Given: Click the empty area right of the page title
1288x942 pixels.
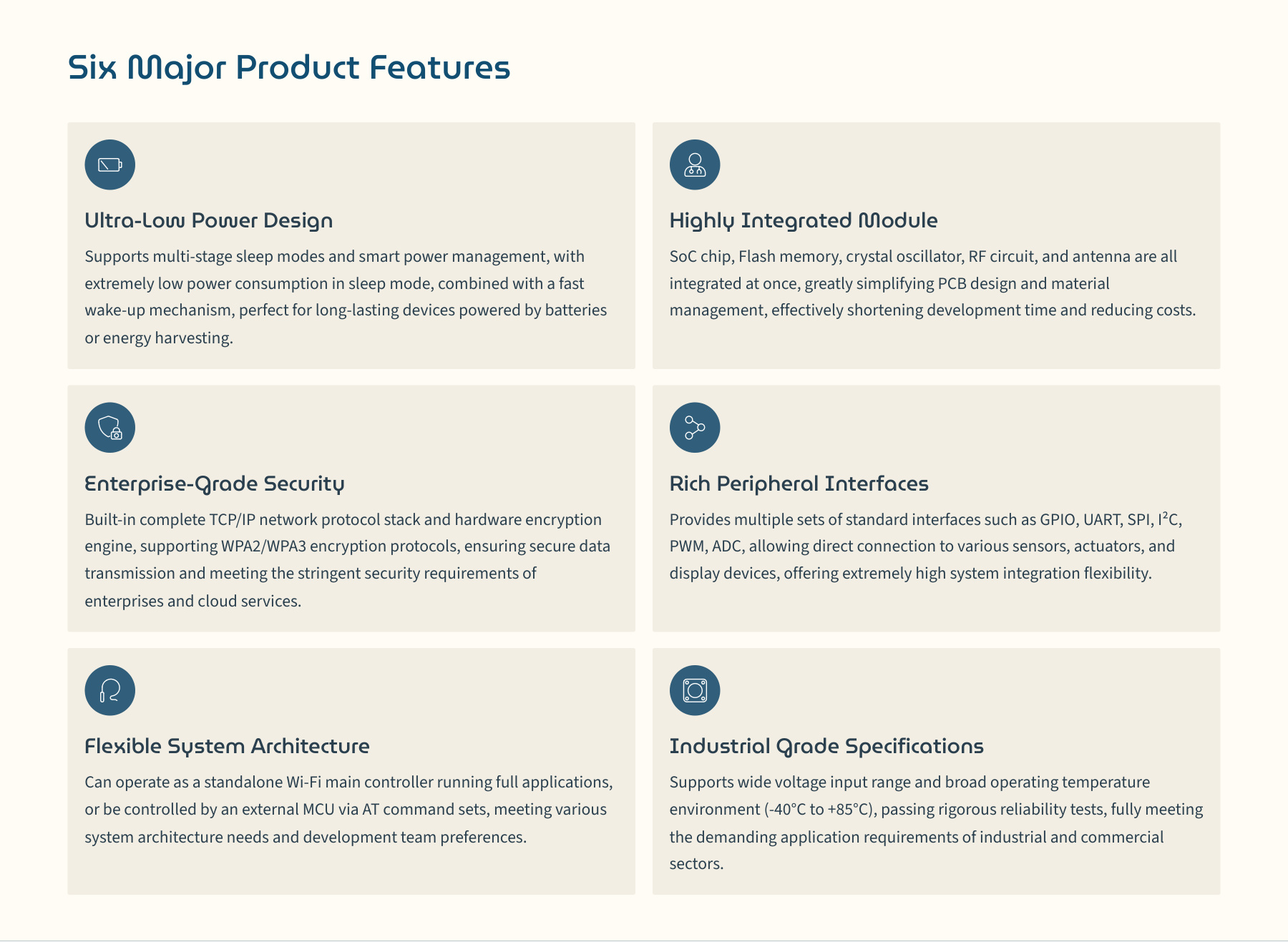Looking at the screenshot, I should pyautogui.click(x=859, y=68).
